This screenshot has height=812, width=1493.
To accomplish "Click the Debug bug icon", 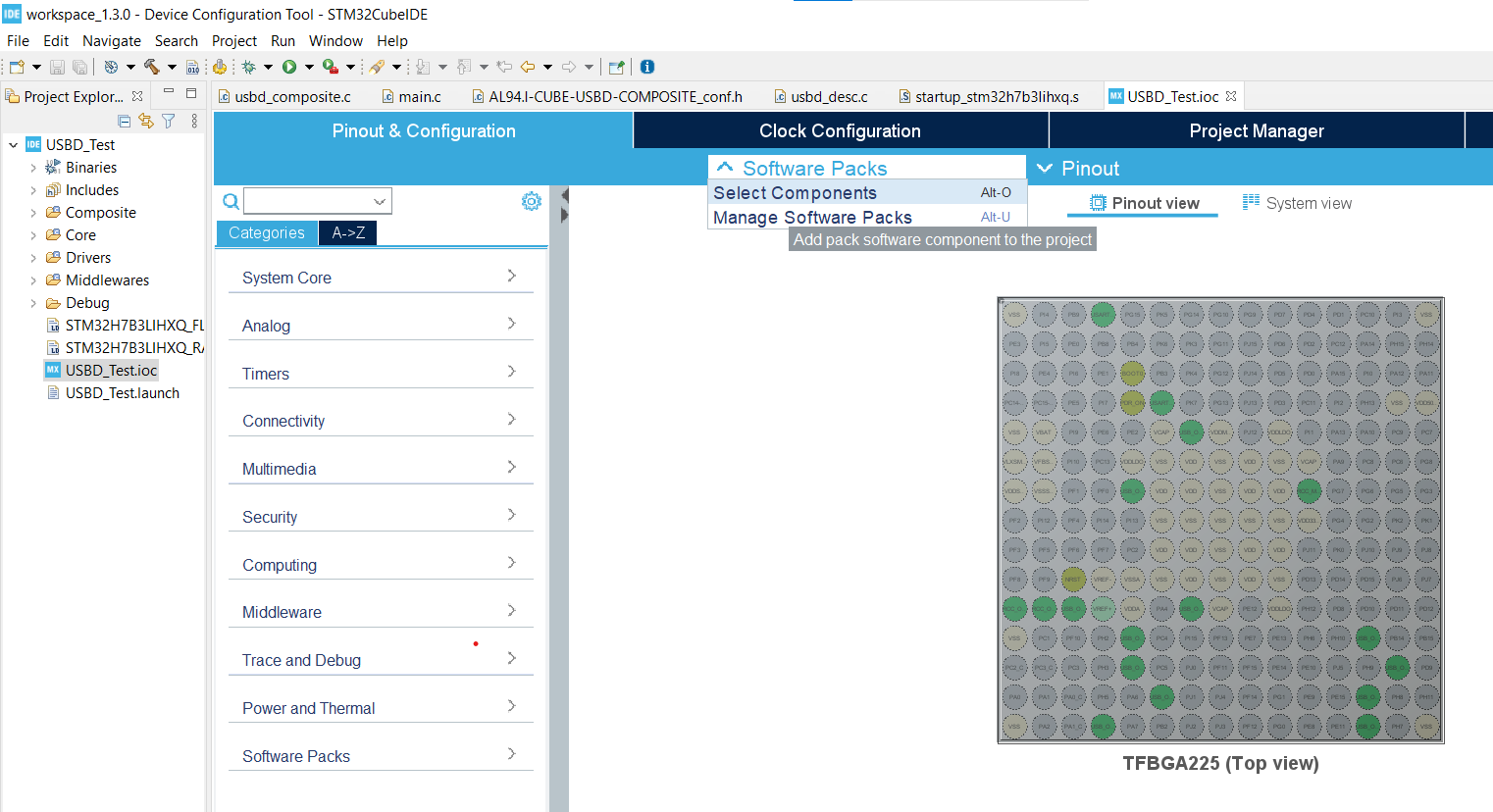I will pyautogui.click(x=249, y=67).
